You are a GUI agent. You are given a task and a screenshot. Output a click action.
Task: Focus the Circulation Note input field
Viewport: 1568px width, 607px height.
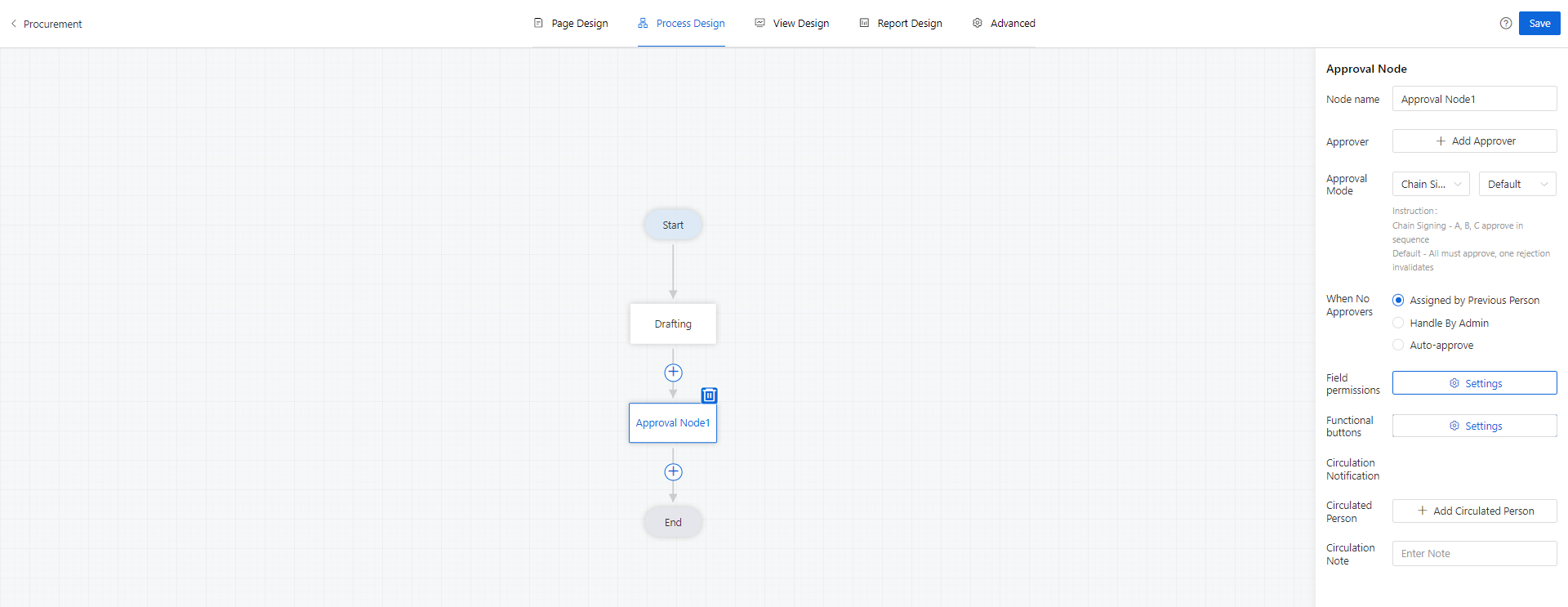pos(1474,553)
